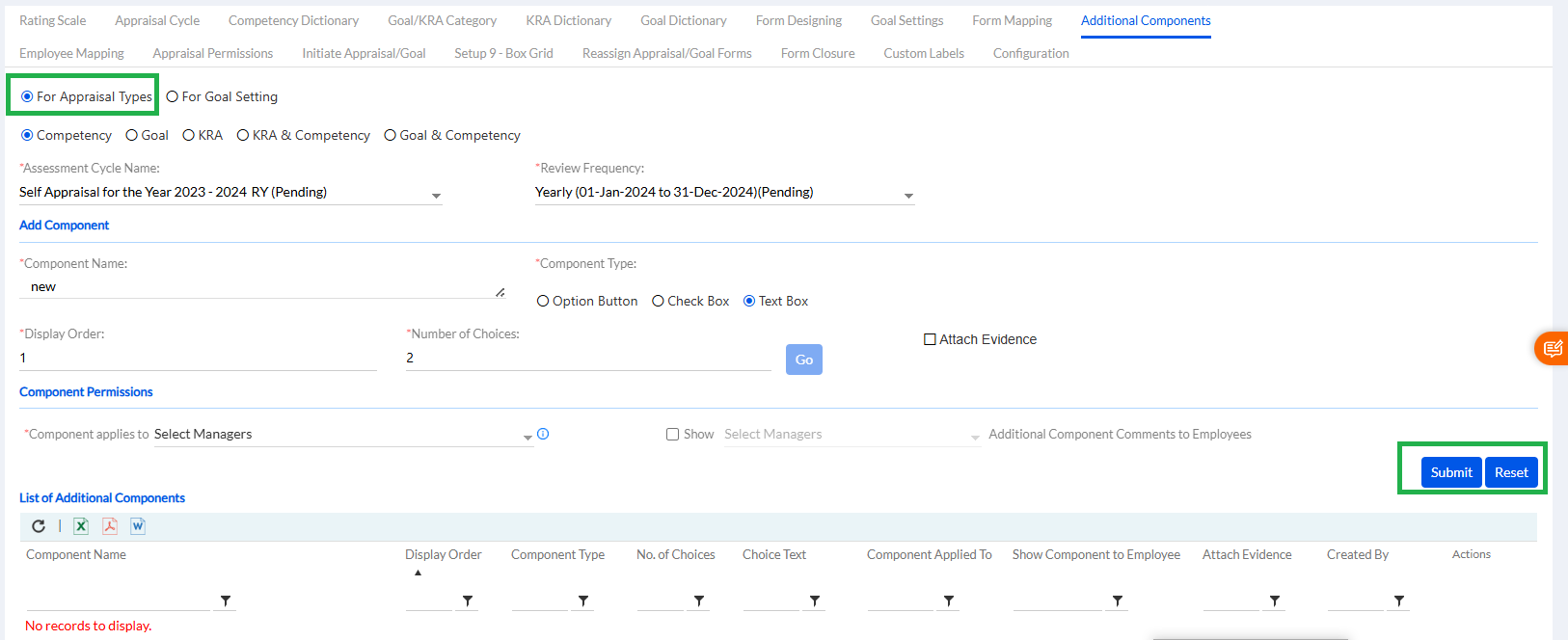Export the list to Excel
Viewport: 1568px width, 640px height.
tap(81, 526)
